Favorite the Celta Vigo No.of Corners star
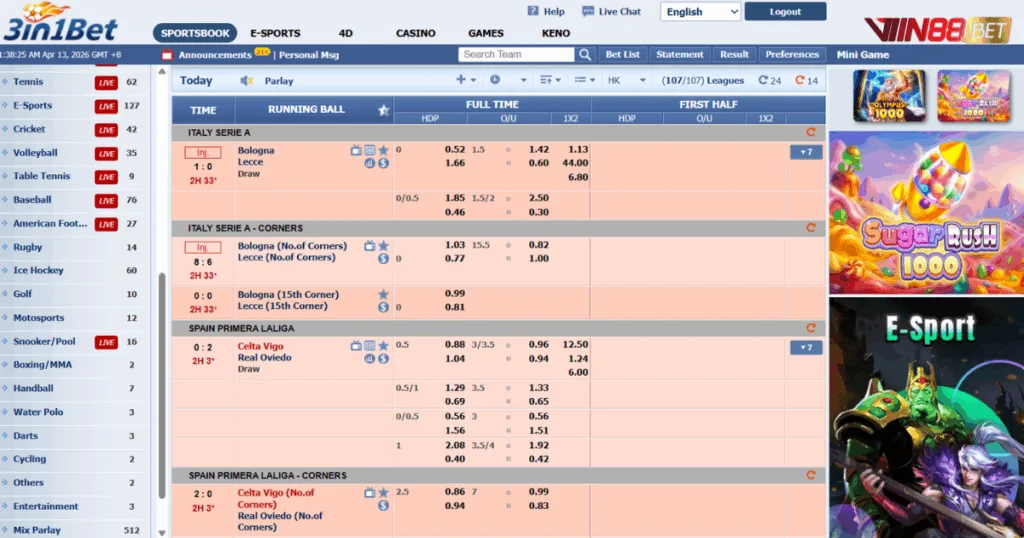This screenshot has height=538, width=1024. [383, 493]
